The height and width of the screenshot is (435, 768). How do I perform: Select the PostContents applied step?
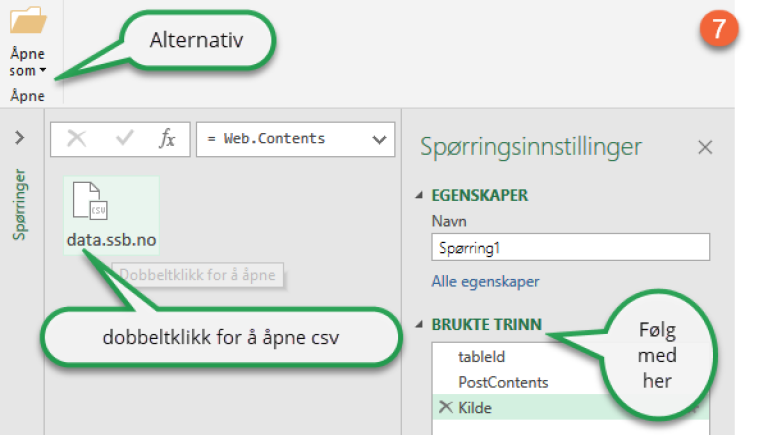[x=503, y=382]
